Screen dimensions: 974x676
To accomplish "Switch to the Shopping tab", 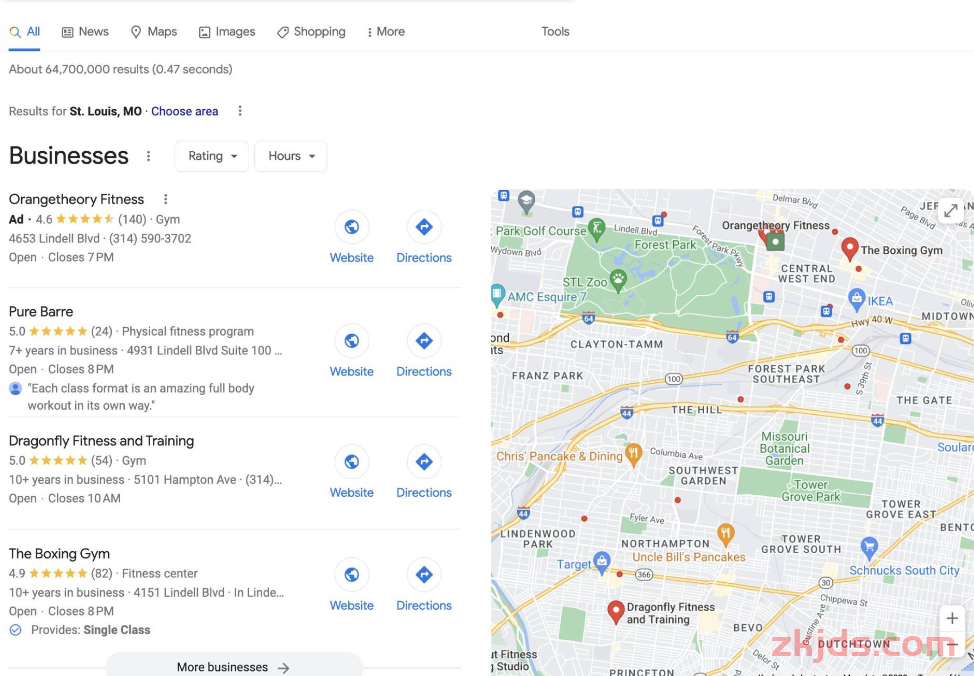I will click(311, 32).
